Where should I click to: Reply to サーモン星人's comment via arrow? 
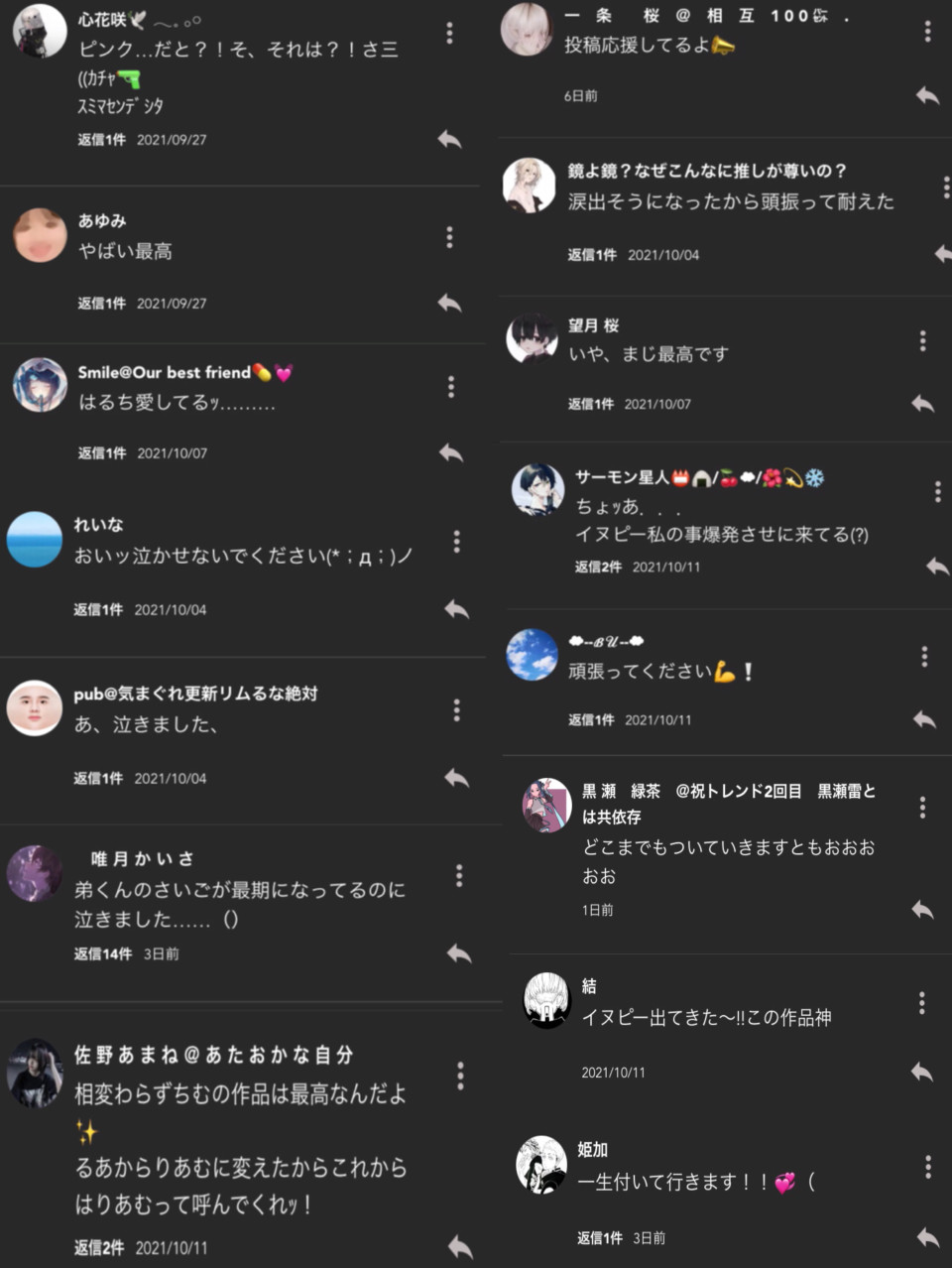(937, 566)
